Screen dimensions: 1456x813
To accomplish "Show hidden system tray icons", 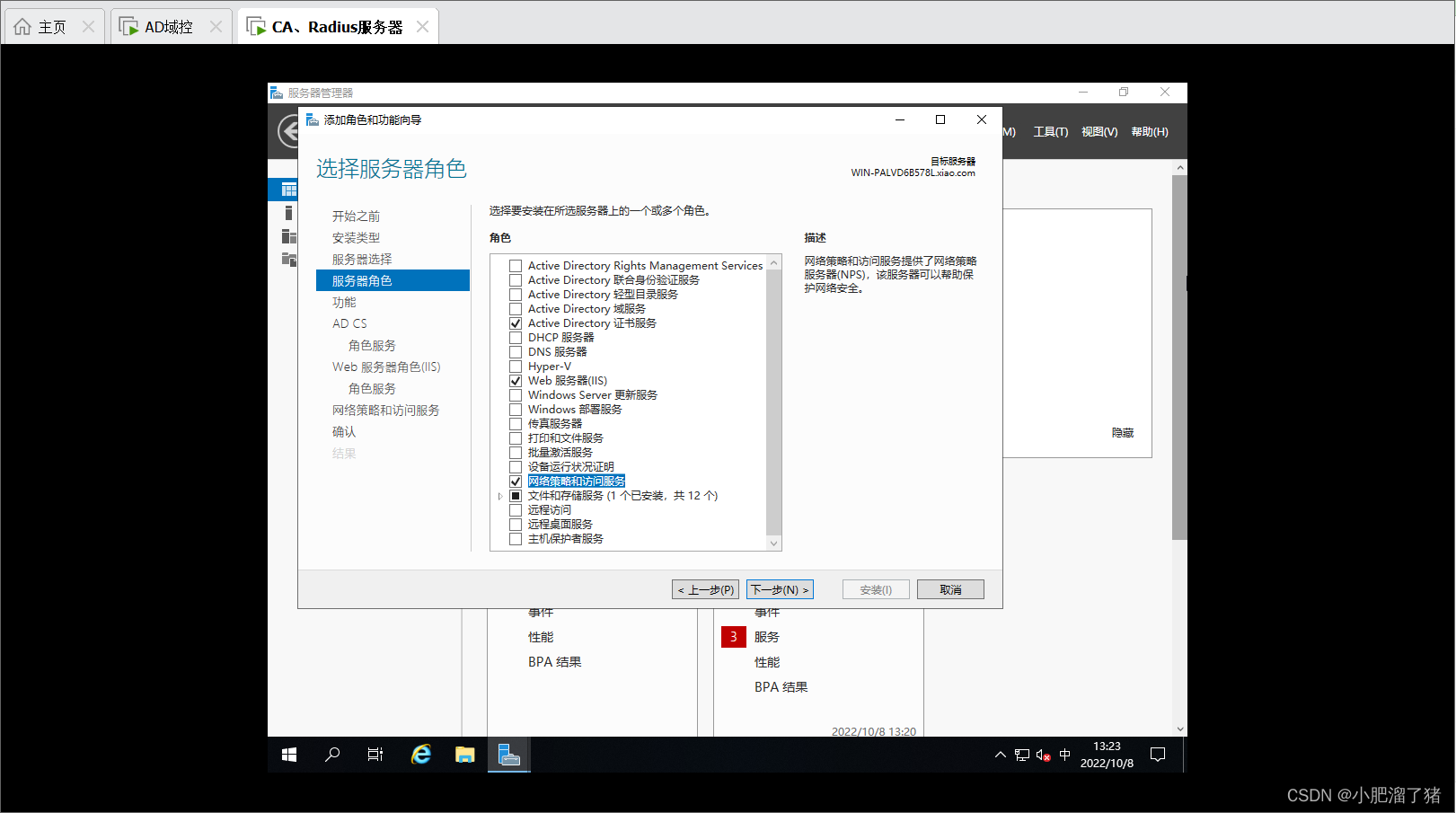I will point(1000,756).
